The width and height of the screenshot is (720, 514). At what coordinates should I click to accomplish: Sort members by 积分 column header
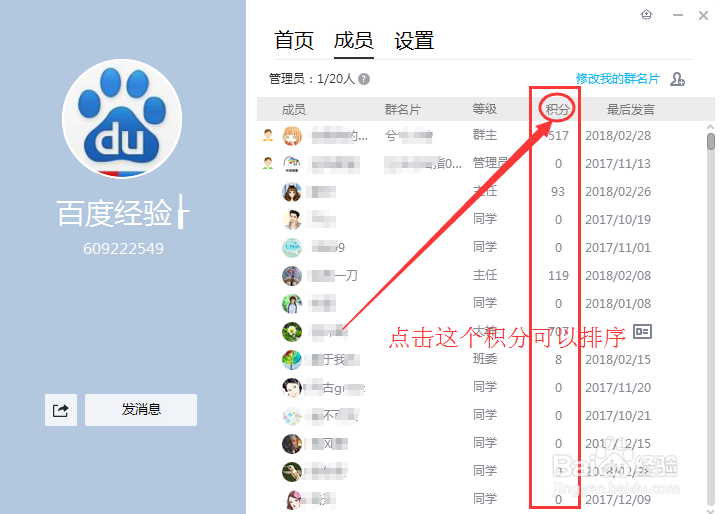(557, 109)
